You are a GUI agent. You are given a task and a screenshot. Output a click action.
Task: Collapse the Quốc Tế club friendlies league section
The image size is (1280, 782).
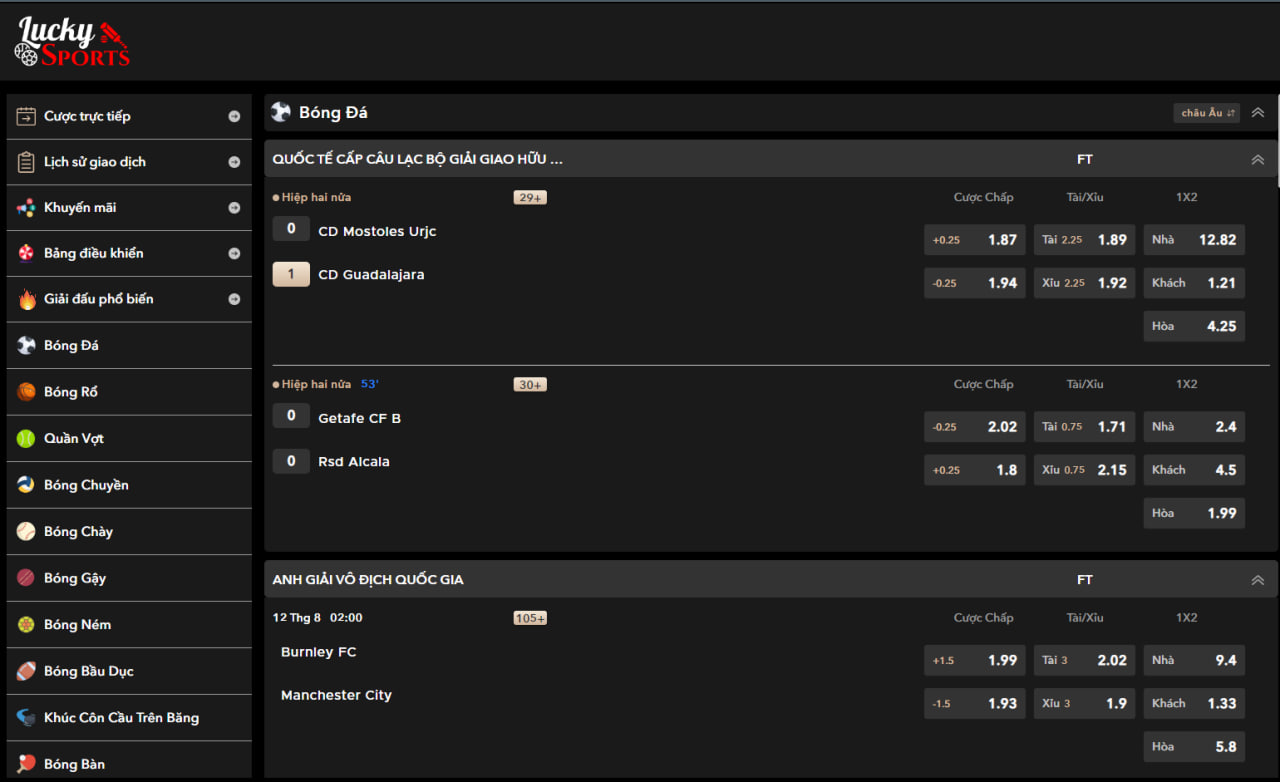click(x=1258, y=160)
